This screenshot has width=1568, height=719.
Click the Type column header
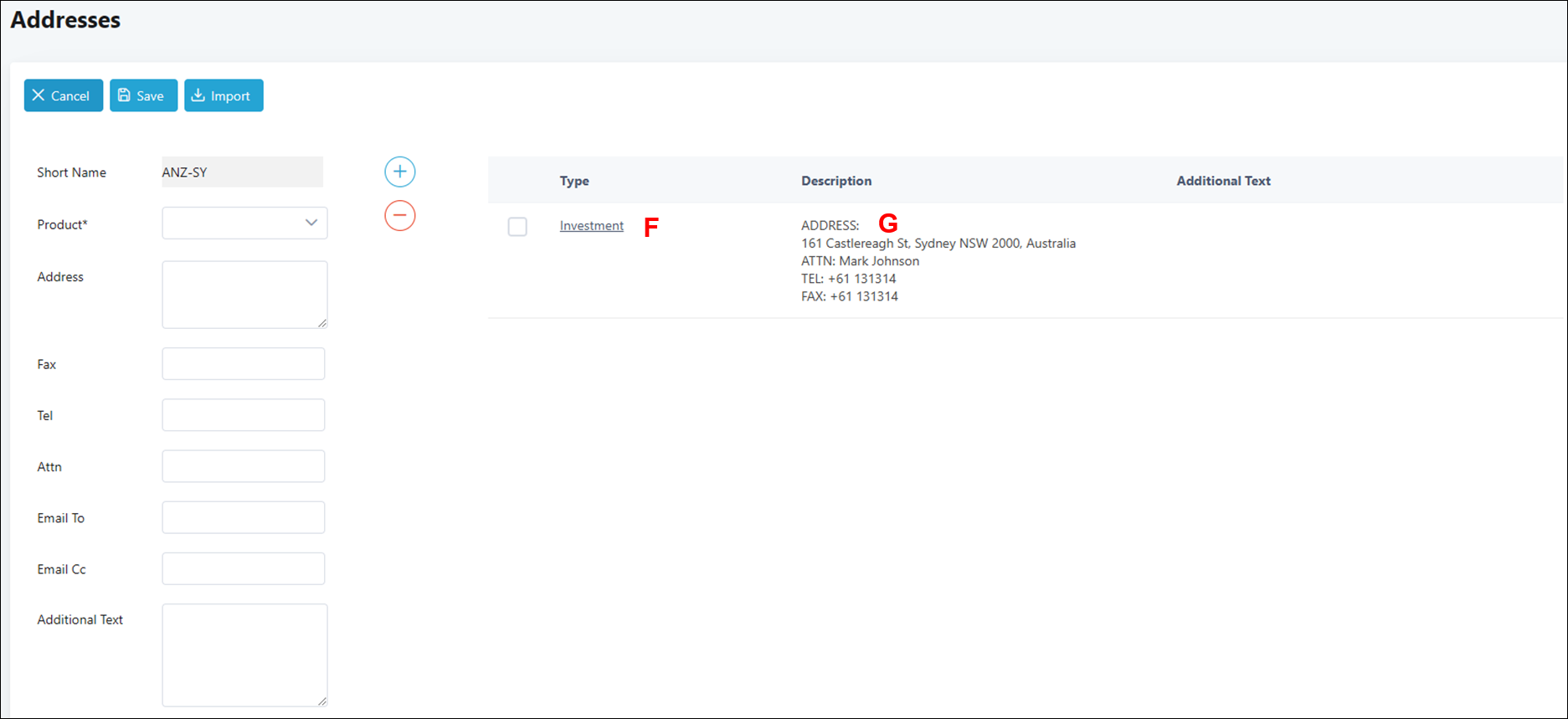click(x=574, y=181)
